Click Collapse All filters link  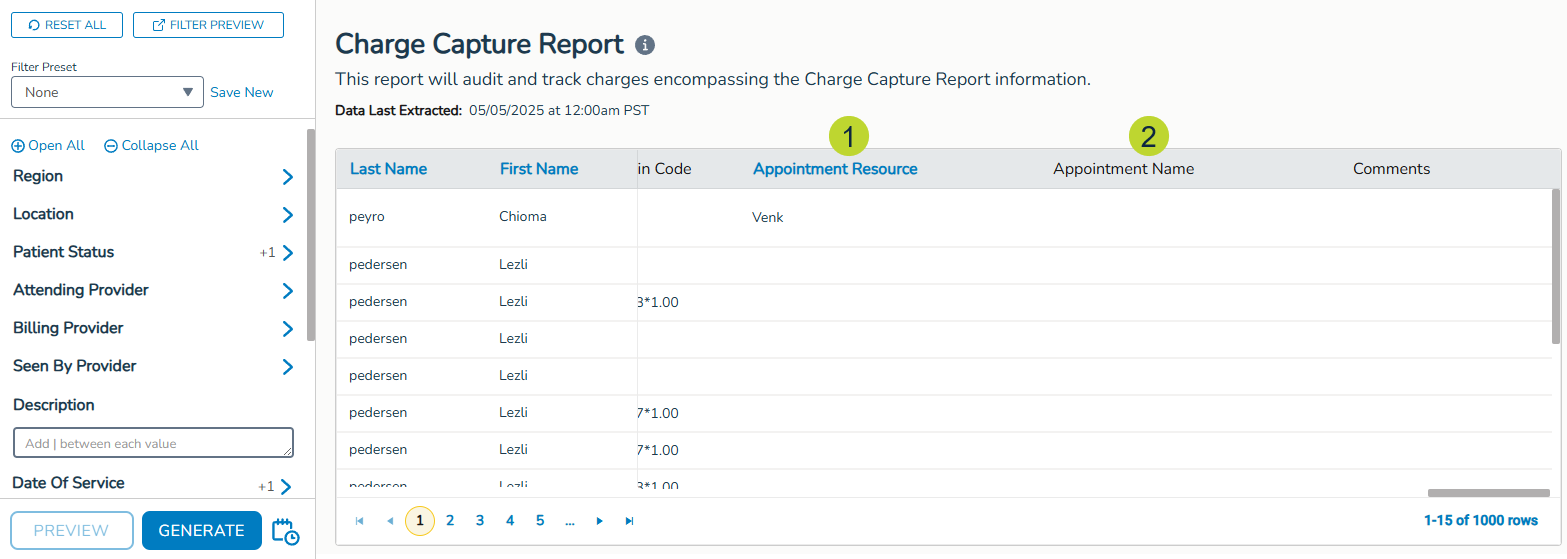click(x=151, y=146)
